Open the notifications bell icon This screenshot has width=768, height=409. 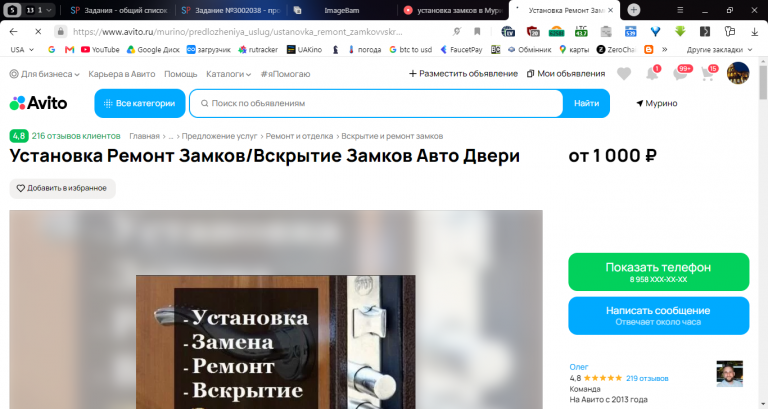tap(652, 73)
